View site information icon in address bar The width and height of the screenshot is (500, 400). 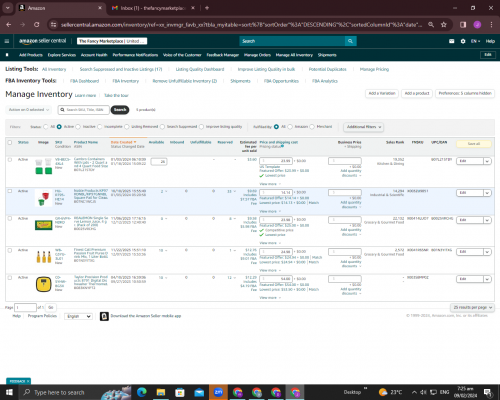coord(53,25)
